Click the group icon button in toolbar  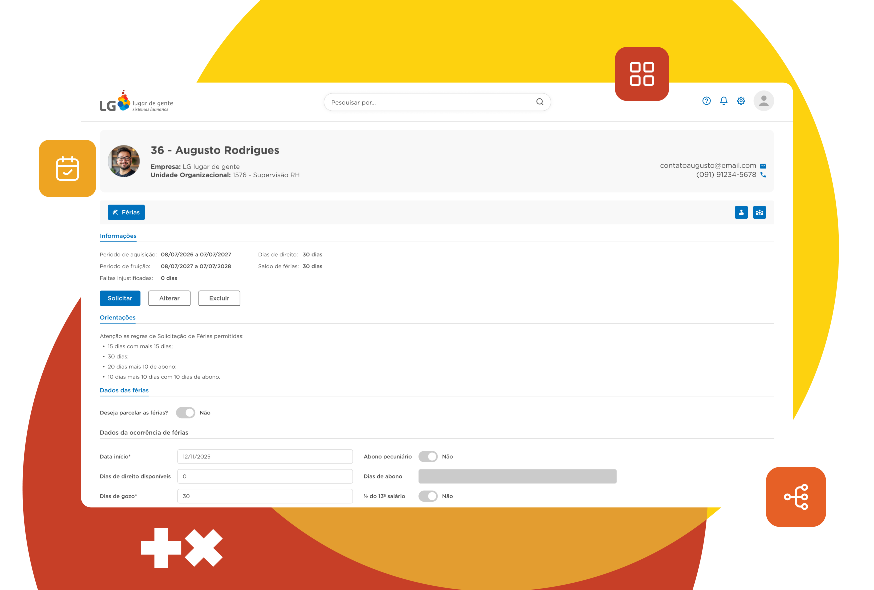(x=759, y=212)
